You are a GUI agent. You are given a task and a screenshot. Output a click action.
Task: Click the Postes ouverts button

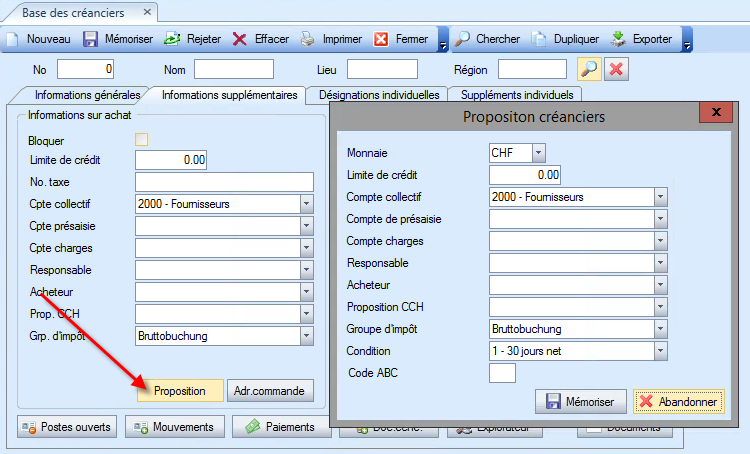tap(67, 427)
